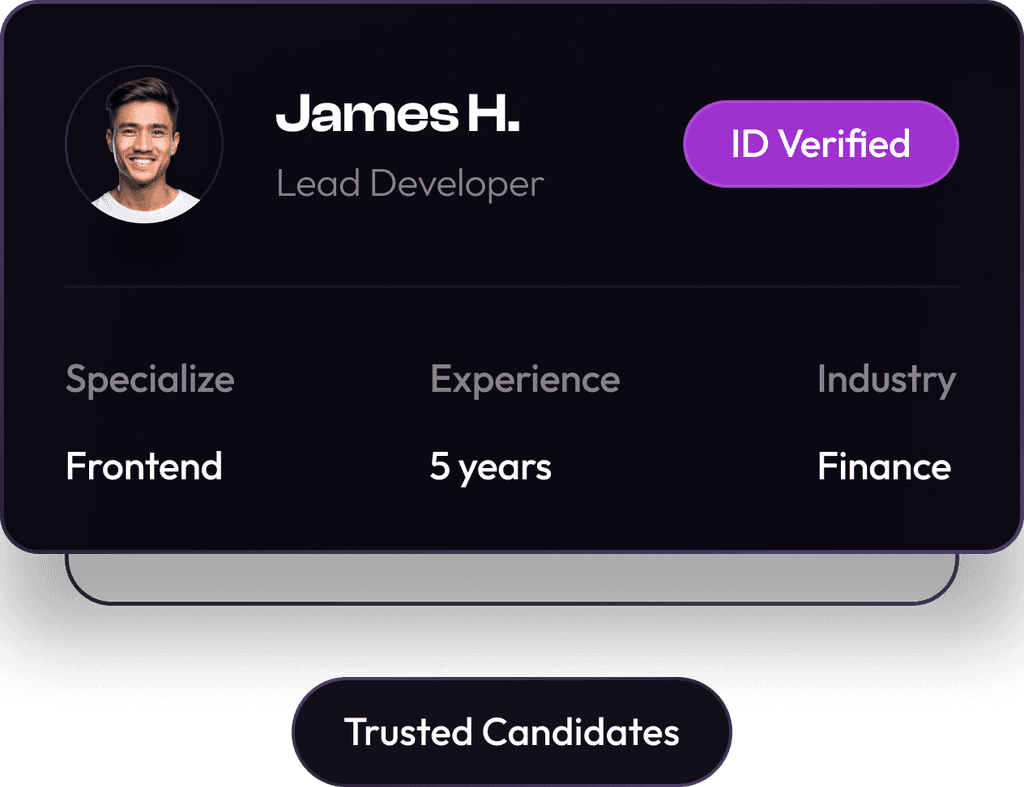Click the purple ID Verified badge
The height and width of the screenshot is (787, 1024).
[820, 144]
